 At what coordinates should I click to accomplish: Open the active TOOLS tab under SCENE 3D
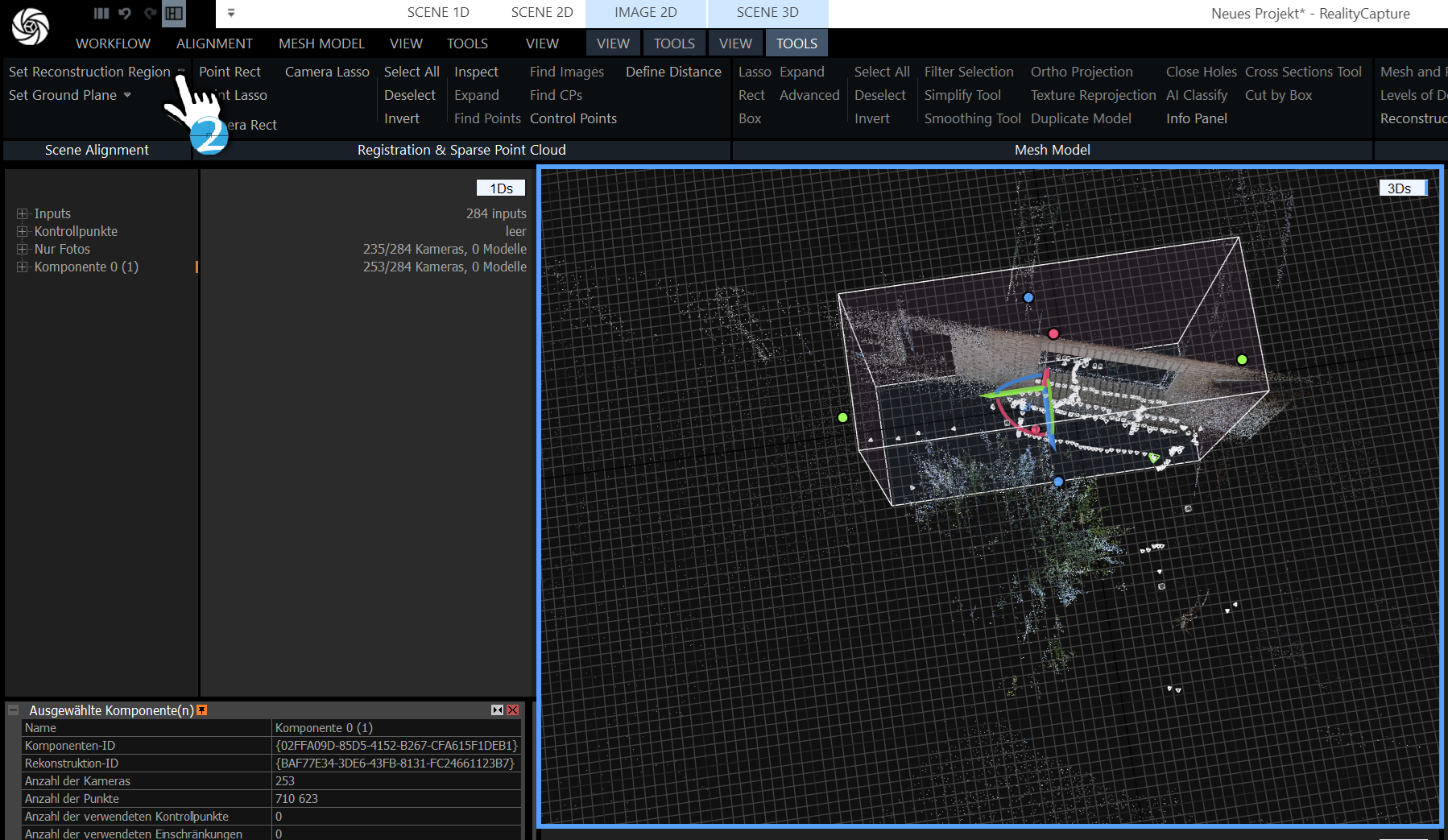point(796,43)
